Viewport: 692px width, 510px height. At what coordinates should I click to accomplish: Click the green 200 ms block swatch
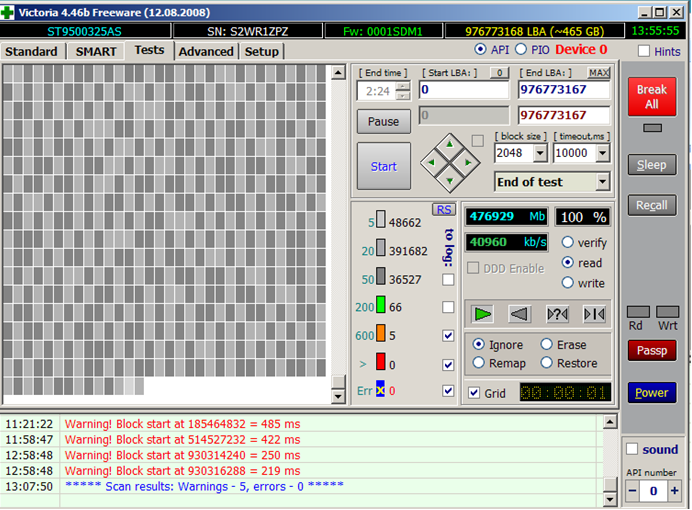point(380,305)
